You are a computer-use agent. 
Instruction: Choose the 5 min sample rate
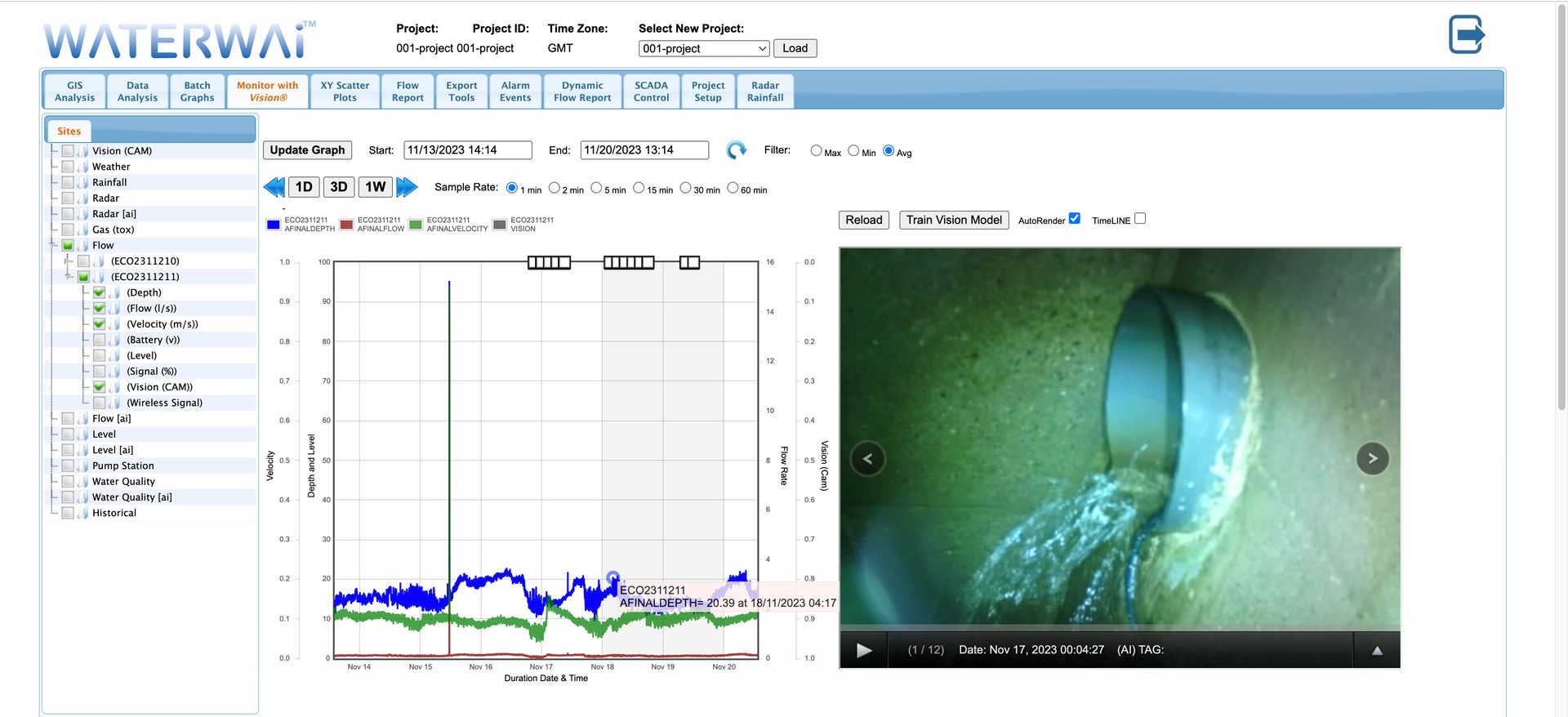click(x=596, y=188)
